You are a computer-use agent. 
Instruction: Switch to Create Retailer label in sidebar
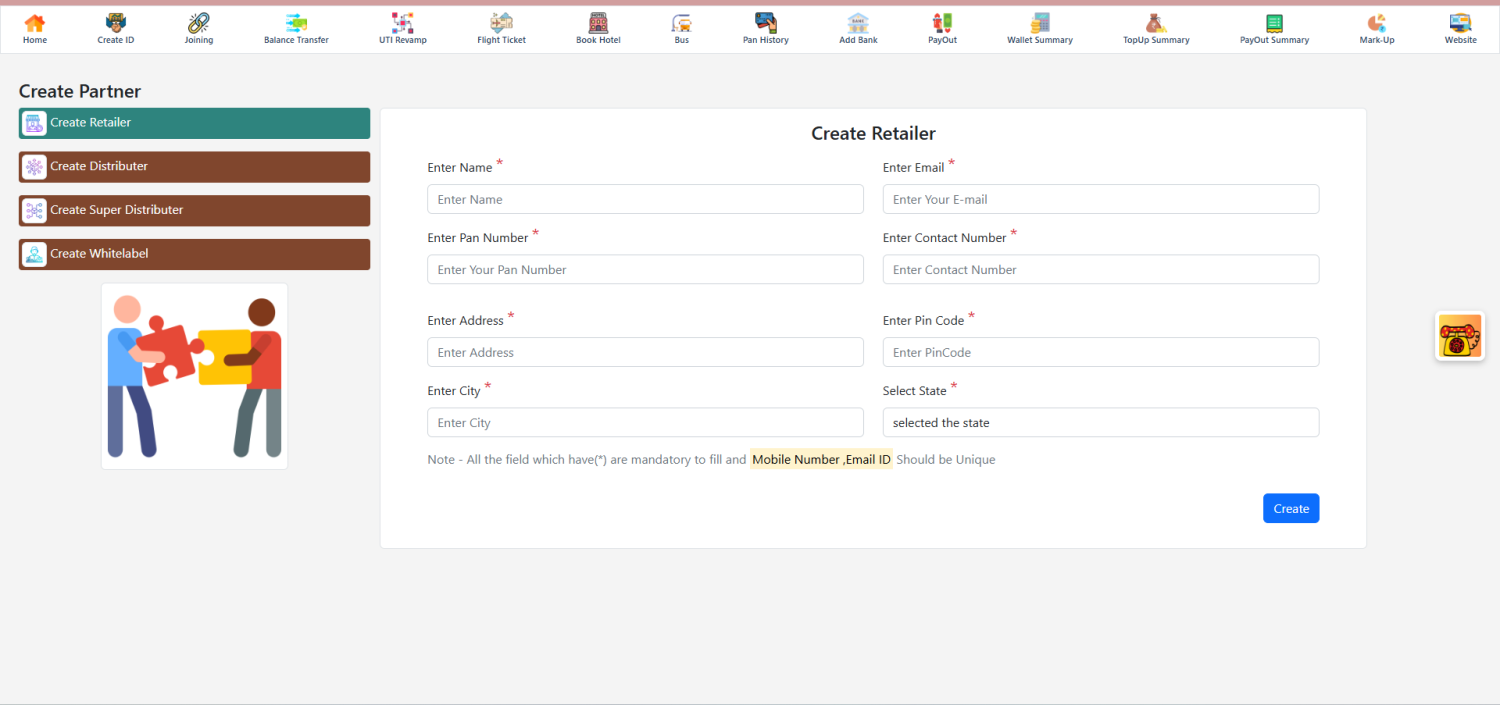coord(91,122)
